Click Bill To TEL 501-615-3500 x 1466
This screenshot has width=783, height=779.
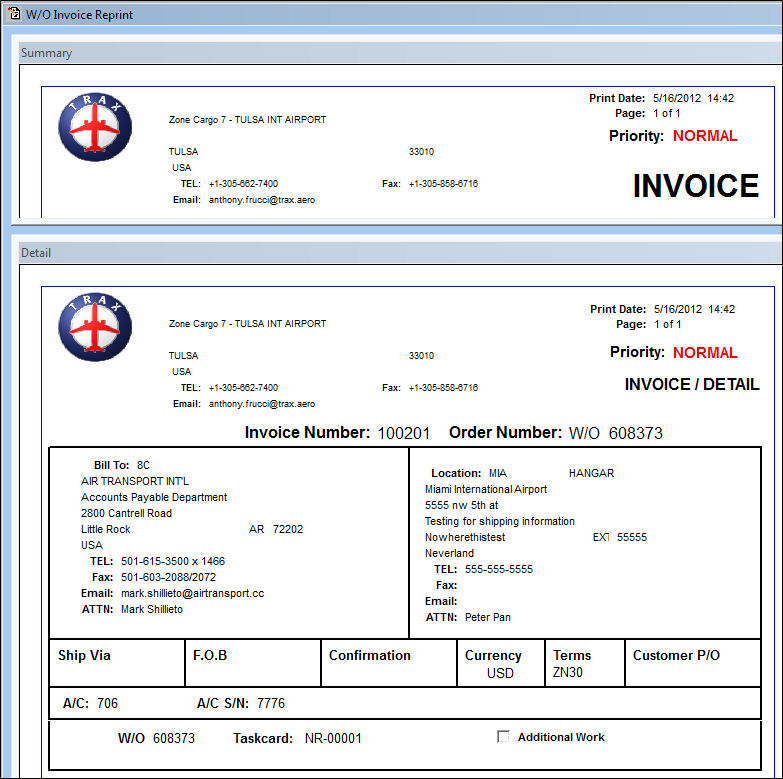coord(173,561)
